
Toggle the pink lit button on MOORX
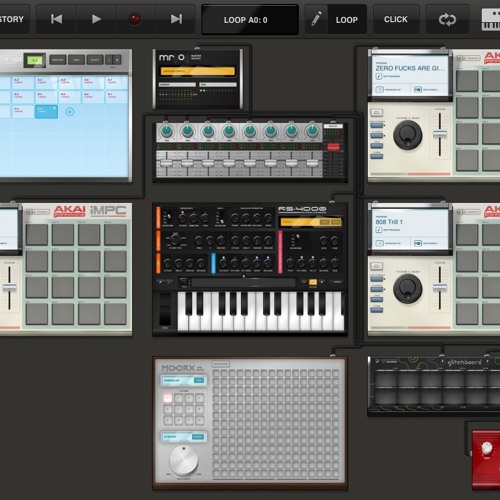pyautogui.click(x=168, y=398)
